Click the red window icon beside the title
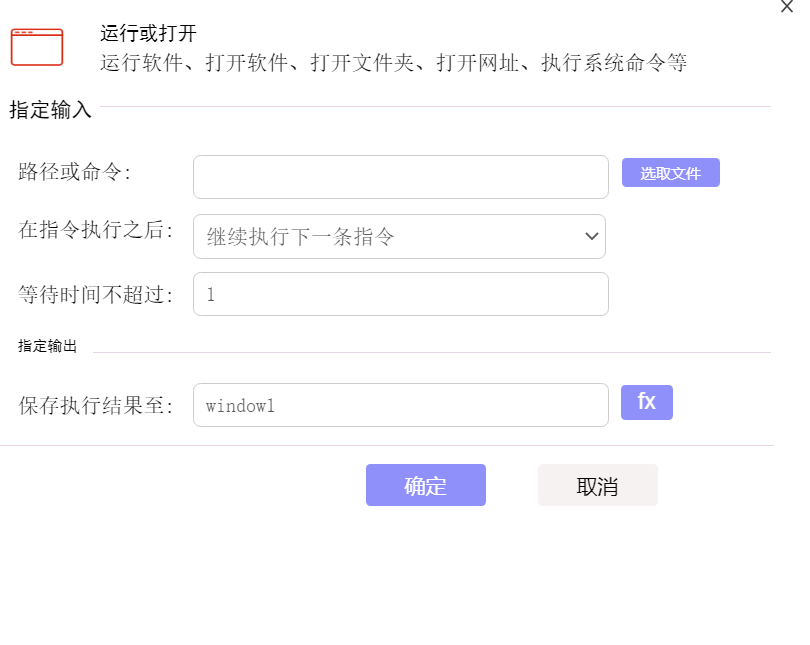The image size is (810, 645). (37, 47)
